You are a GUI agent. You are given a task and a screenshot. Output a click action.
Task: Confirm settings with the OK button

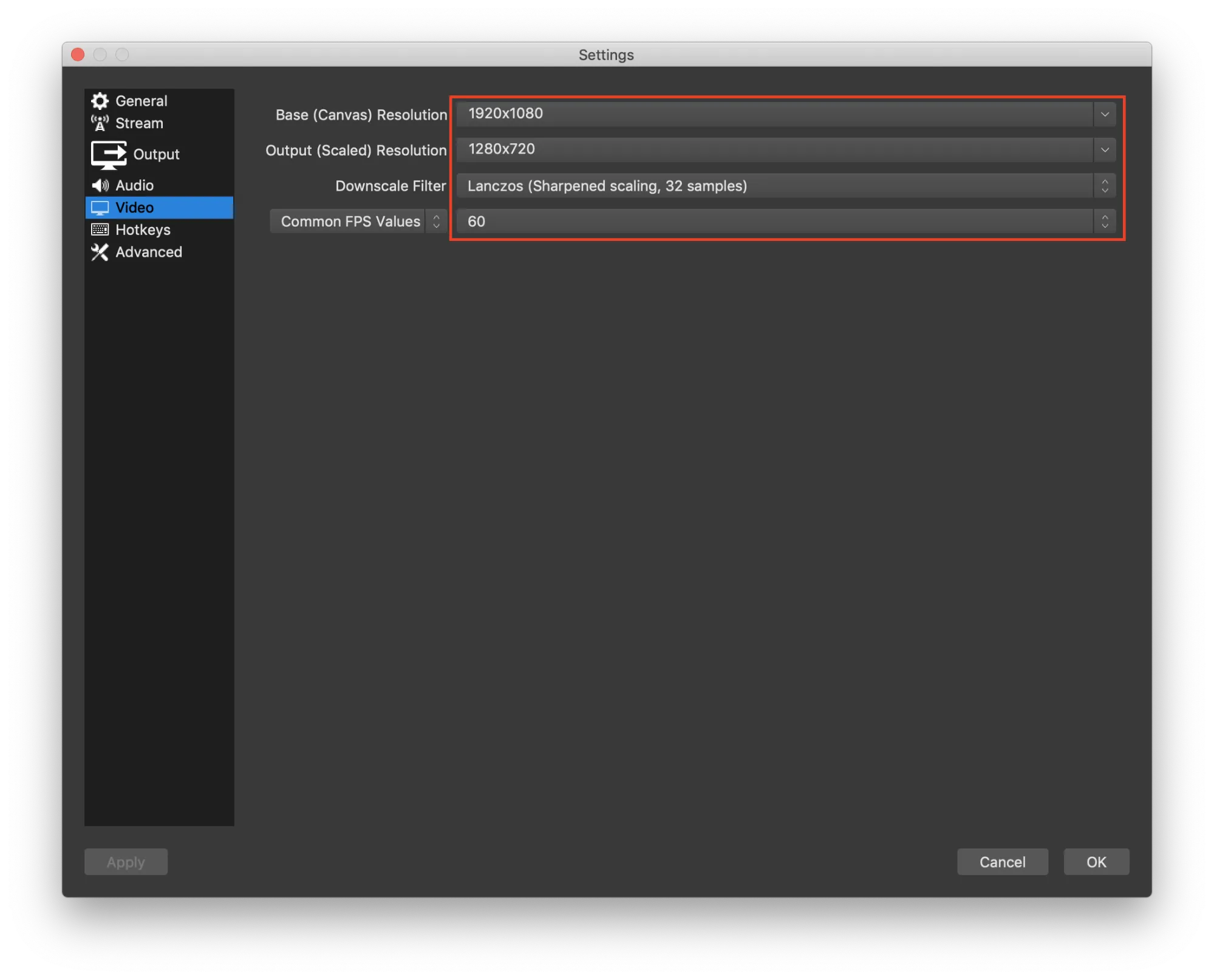pos(1096,862)
